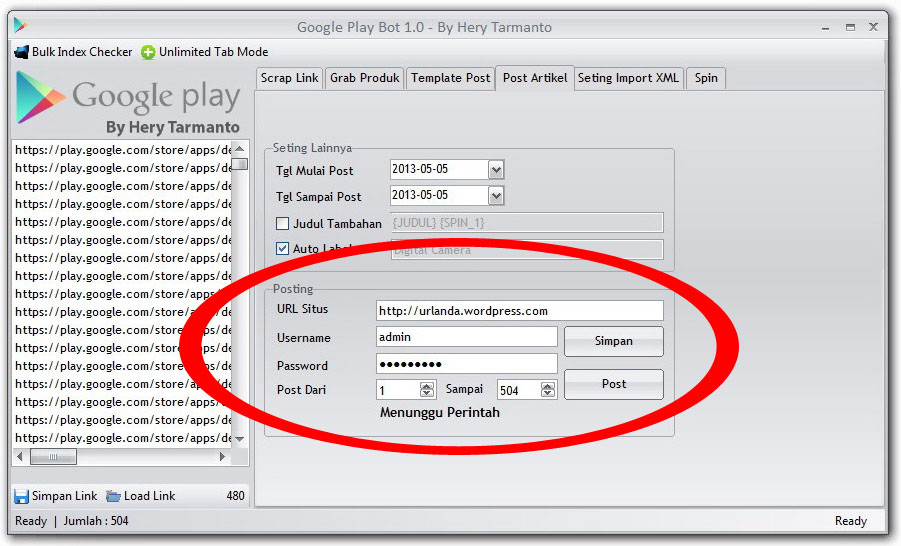Click the Simpan button
The image size is (901, 546).
[614, 341]
